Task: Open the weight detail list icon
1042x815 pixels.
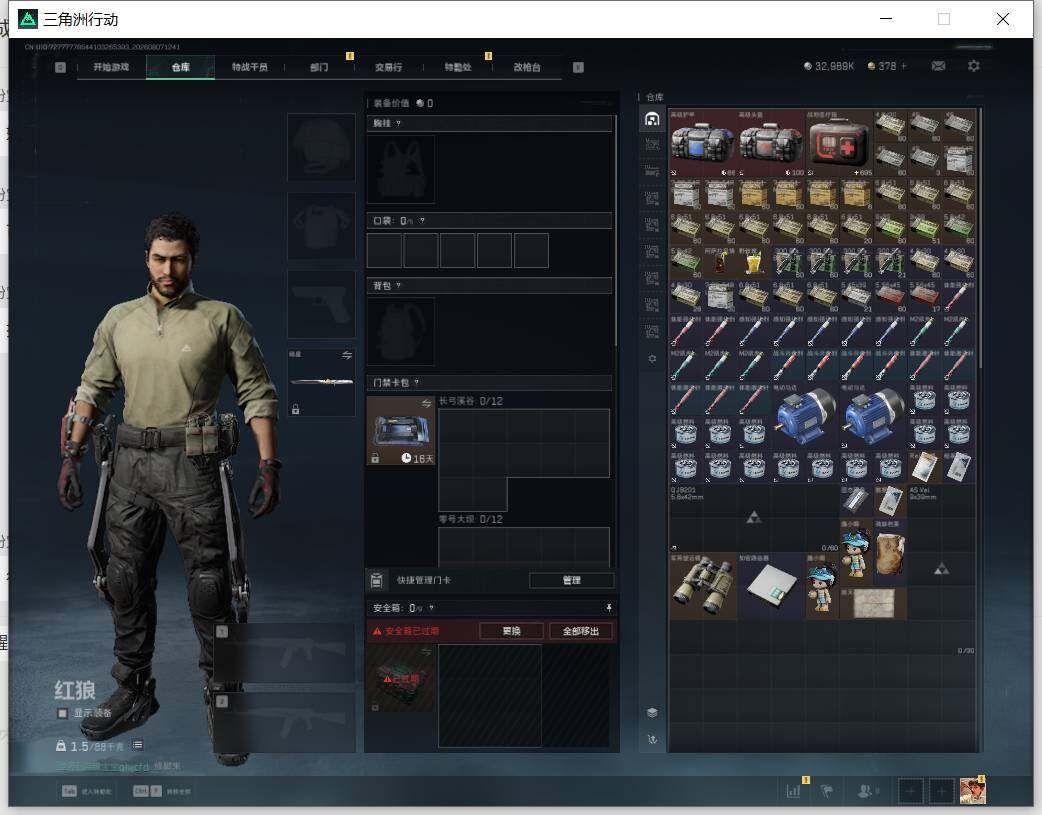Action: coord(138,745)
